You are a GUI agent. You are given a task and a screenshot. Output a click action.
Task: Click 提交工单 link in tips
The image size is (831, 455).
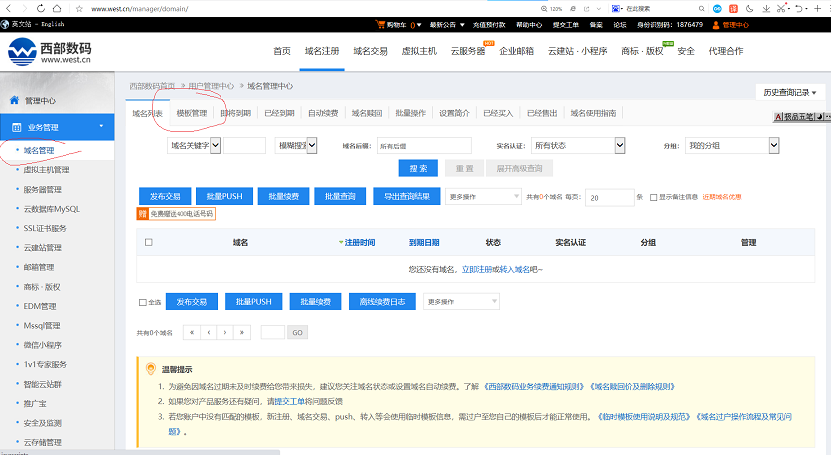[289, 401]
